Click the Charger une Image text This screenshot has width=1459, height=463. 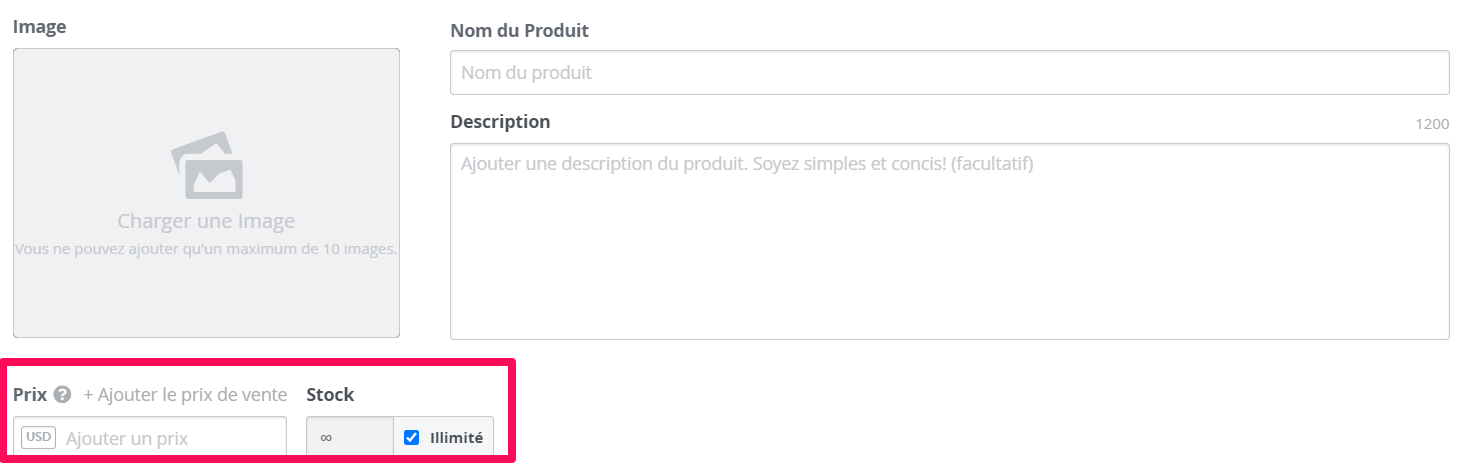pos(206,221)
